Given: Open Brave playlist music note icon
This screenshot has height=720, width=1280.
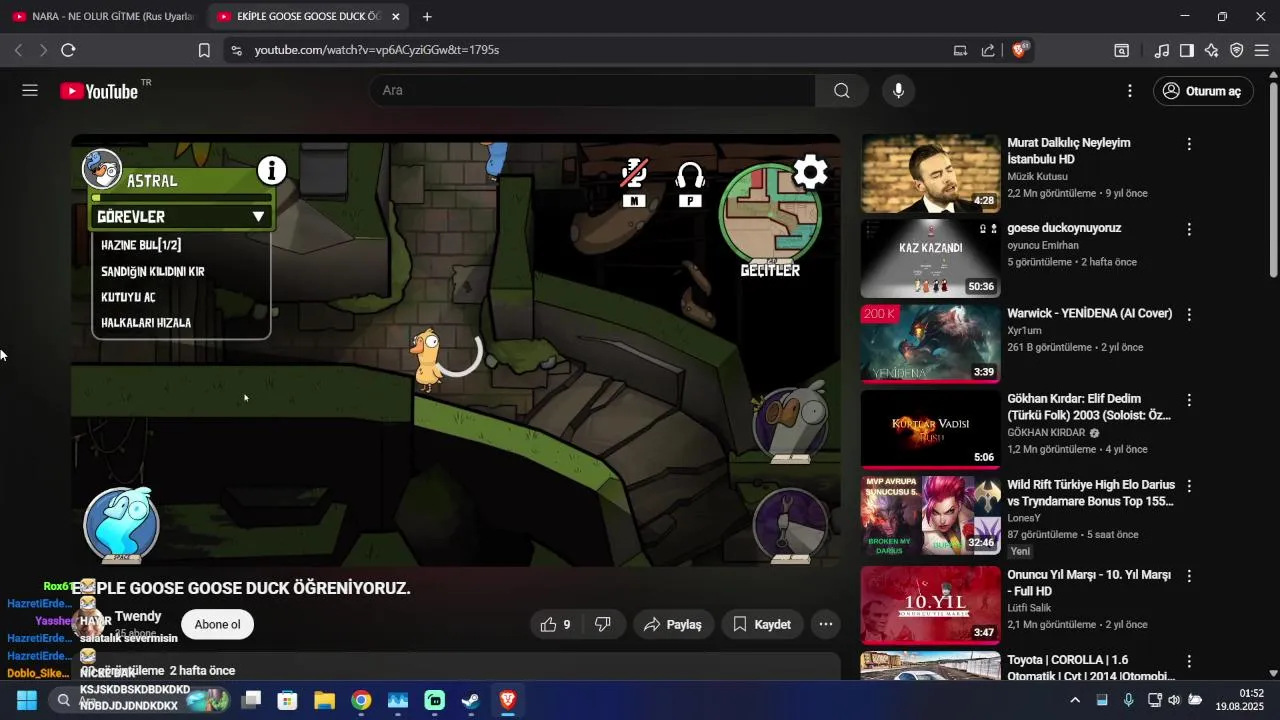Looking at the screenshot, I should coord(1162,50).
